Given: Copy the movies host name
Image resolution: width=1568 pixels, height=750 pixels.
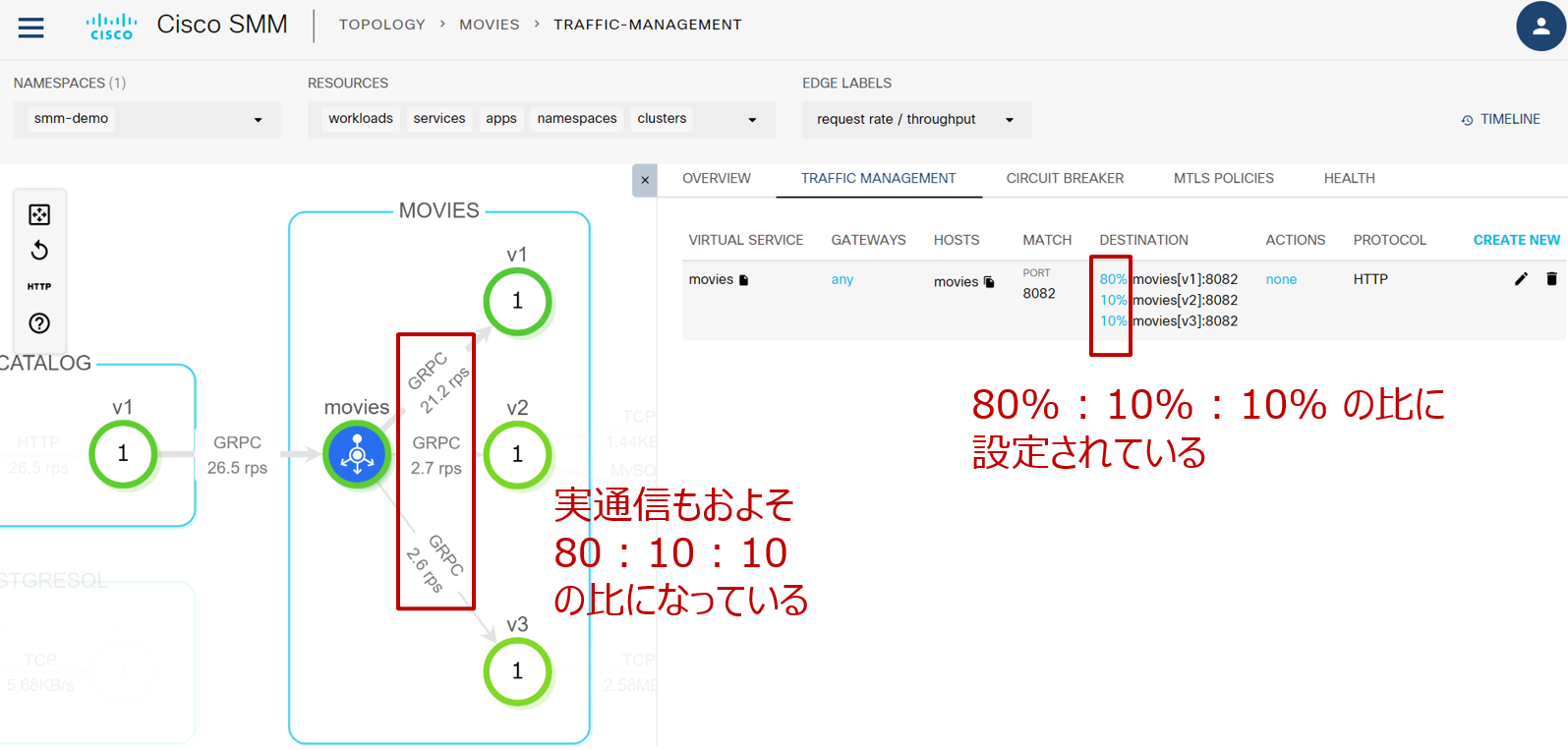Looking at the screenshot, I should tap(989, 282).
